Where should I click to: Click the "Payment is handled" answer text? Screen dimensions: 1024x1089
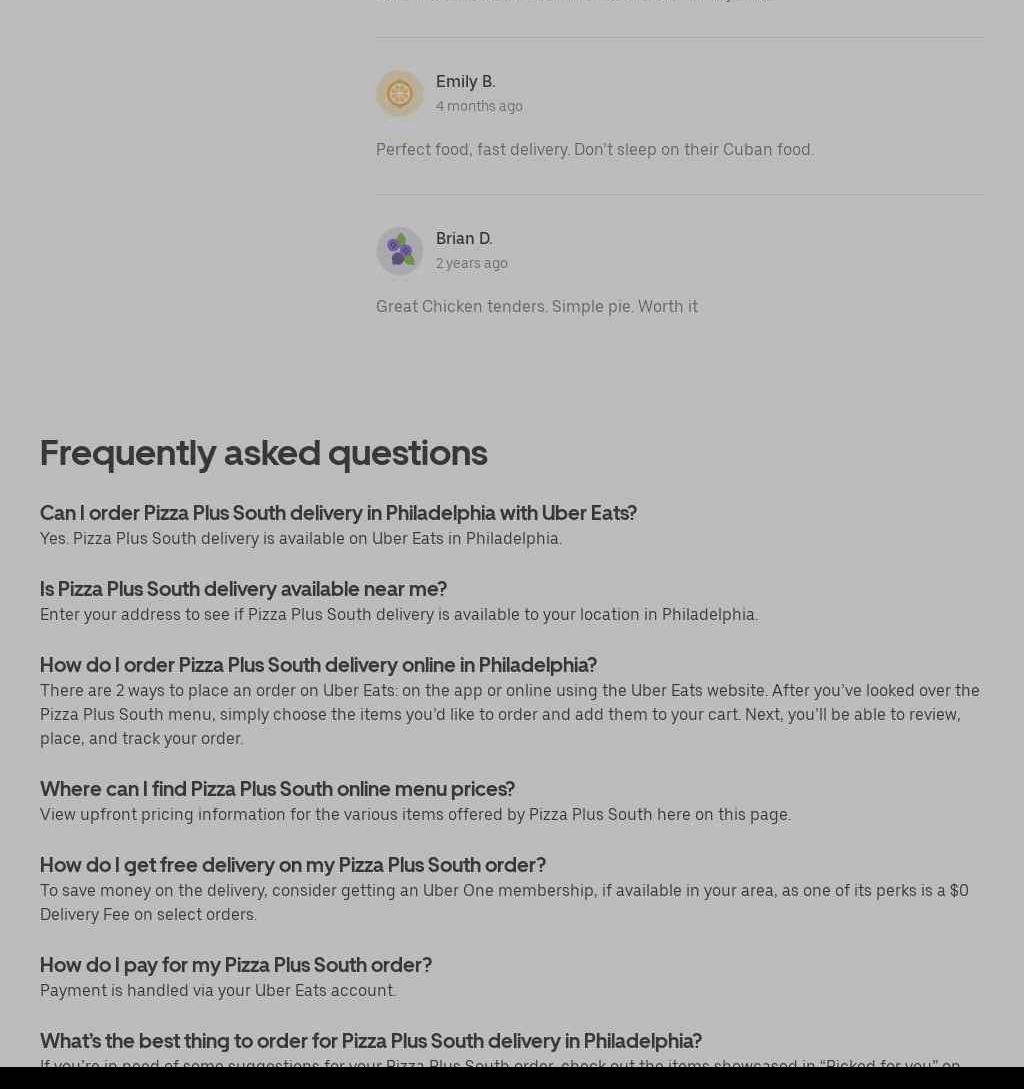pyautogui.click(x=217, y=990)
